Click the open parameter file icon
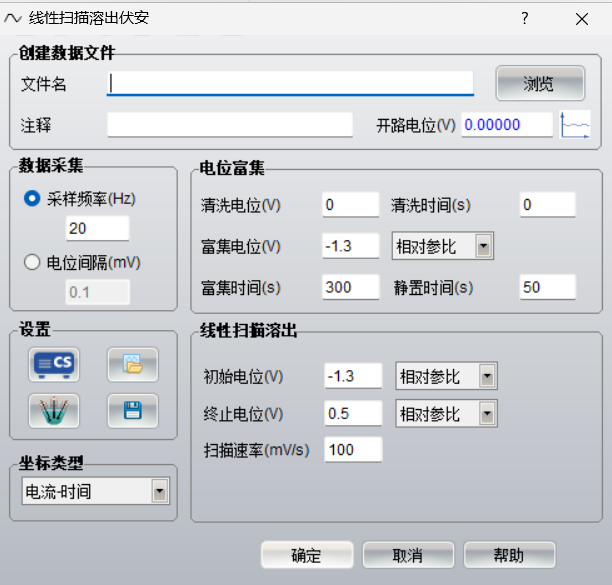Screen dimensions: 612x585 coord(133,364)
